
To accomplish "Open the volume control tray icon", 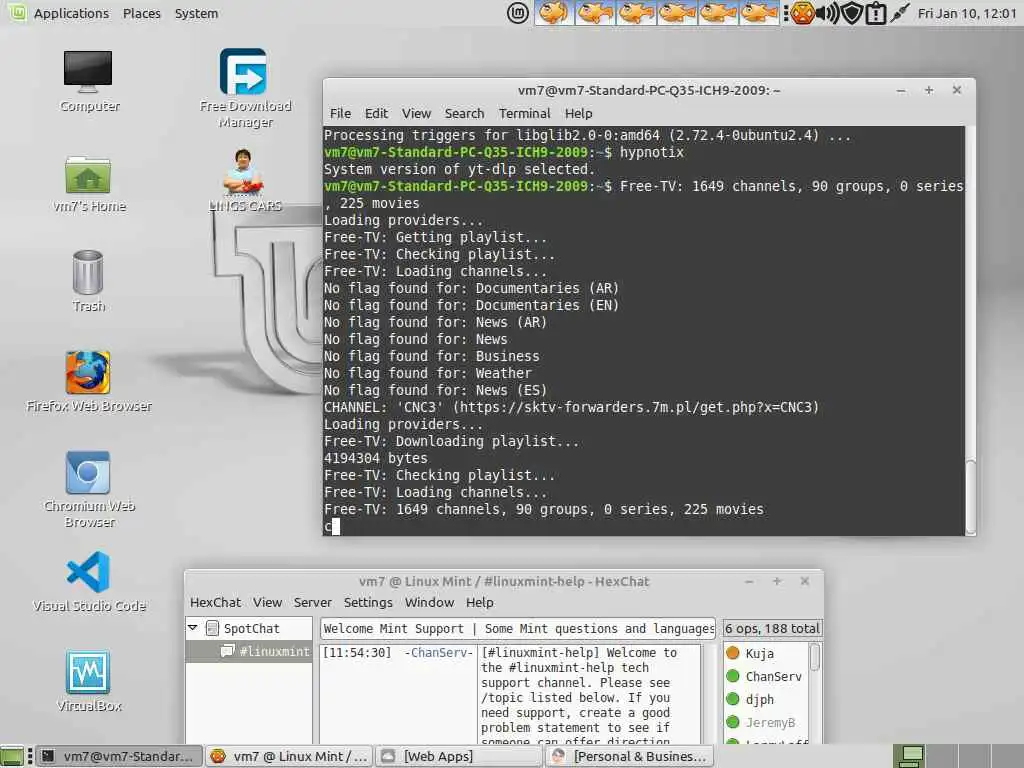I will coord(827,13).
